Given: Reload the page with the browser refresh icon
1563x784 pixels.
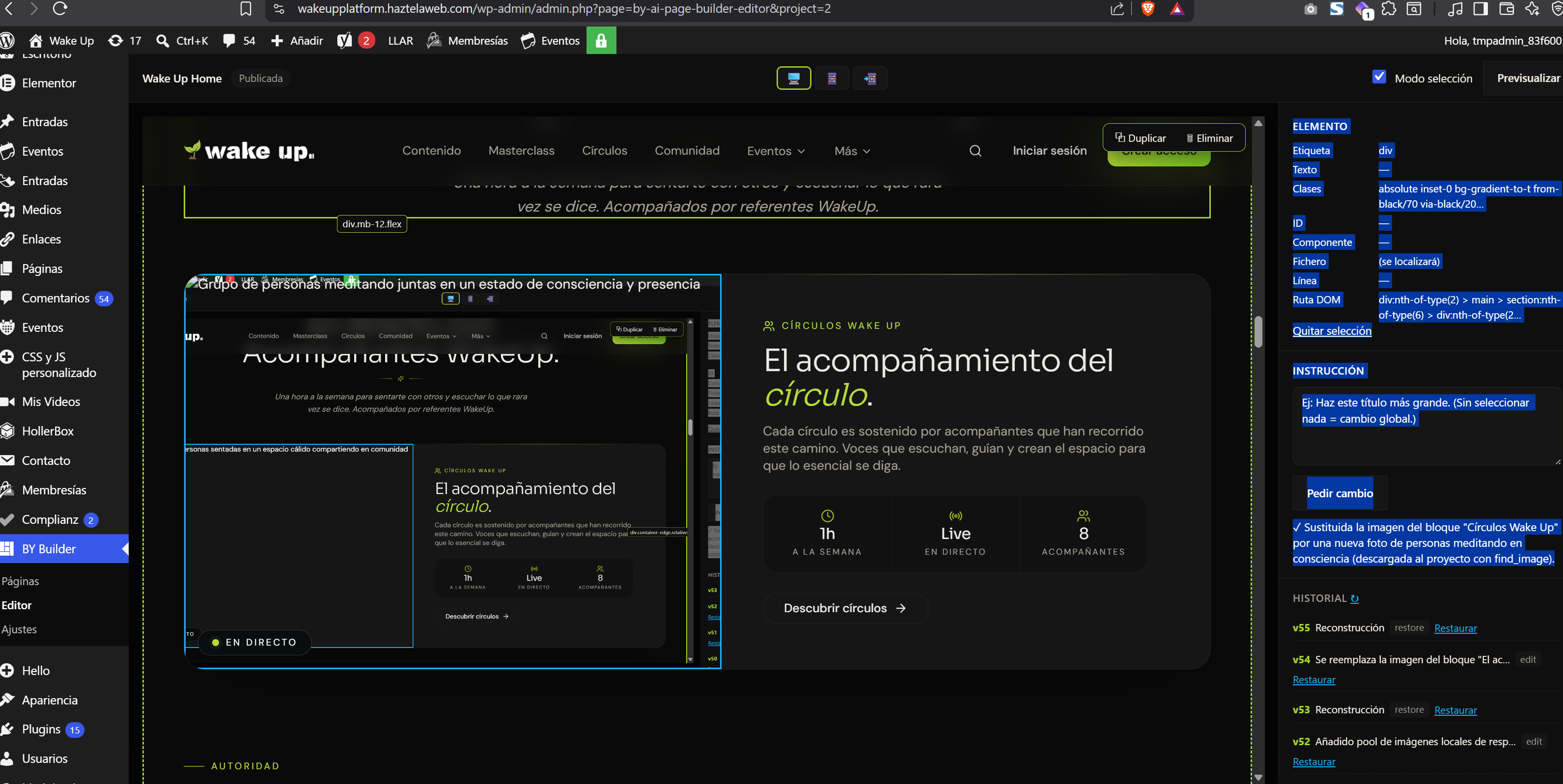Looking at the screenshot, I should point(59,8).
